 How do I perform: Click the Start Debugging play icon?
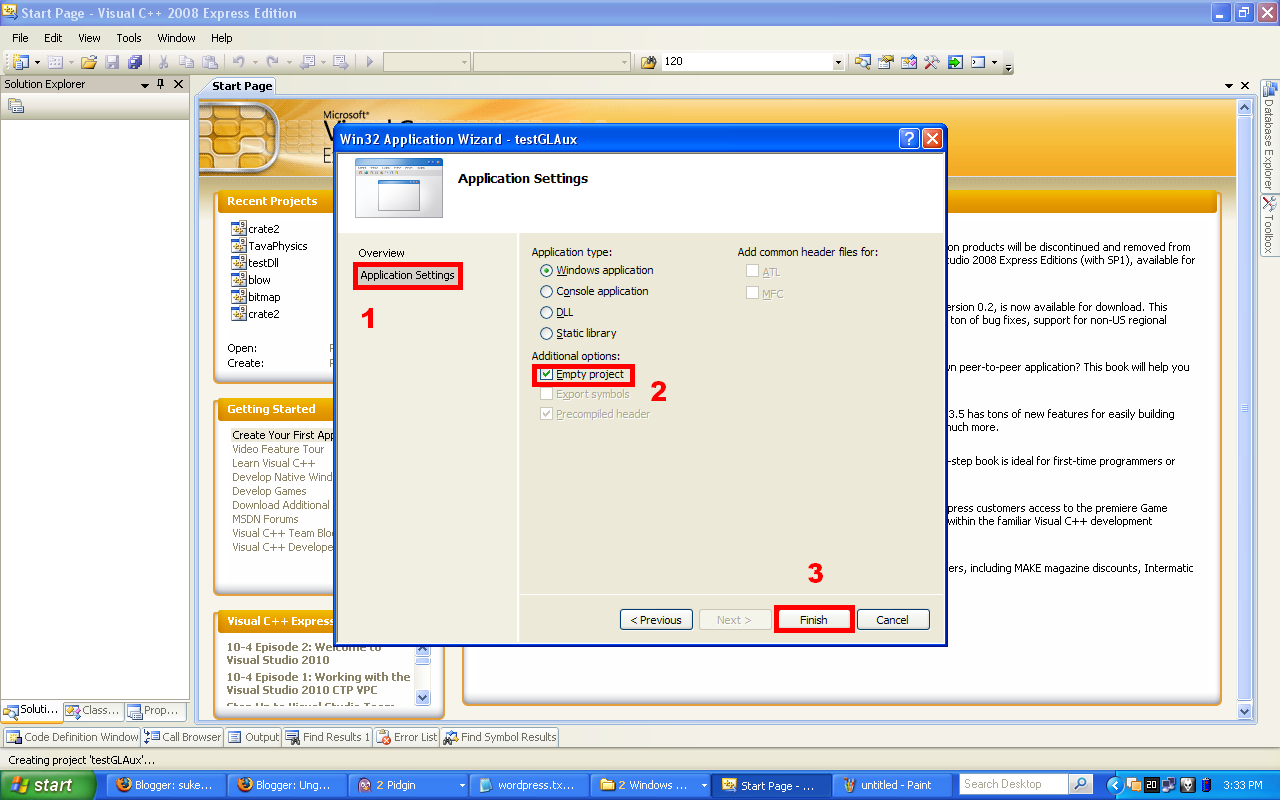(x=369, y=62)
